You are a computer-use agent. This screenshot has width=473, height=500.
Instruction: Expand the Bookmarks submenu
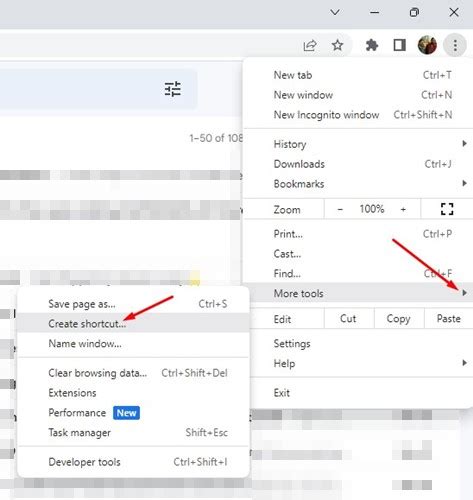pos(358,184)
